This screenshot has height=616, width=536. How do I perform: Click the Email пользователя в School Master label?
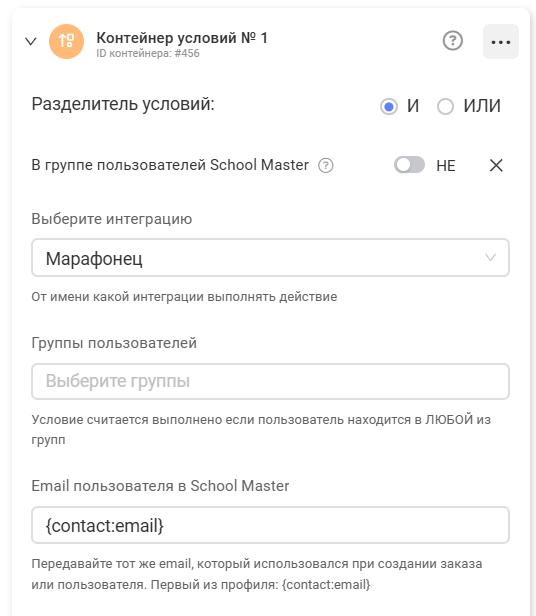[x=160, y=486]
